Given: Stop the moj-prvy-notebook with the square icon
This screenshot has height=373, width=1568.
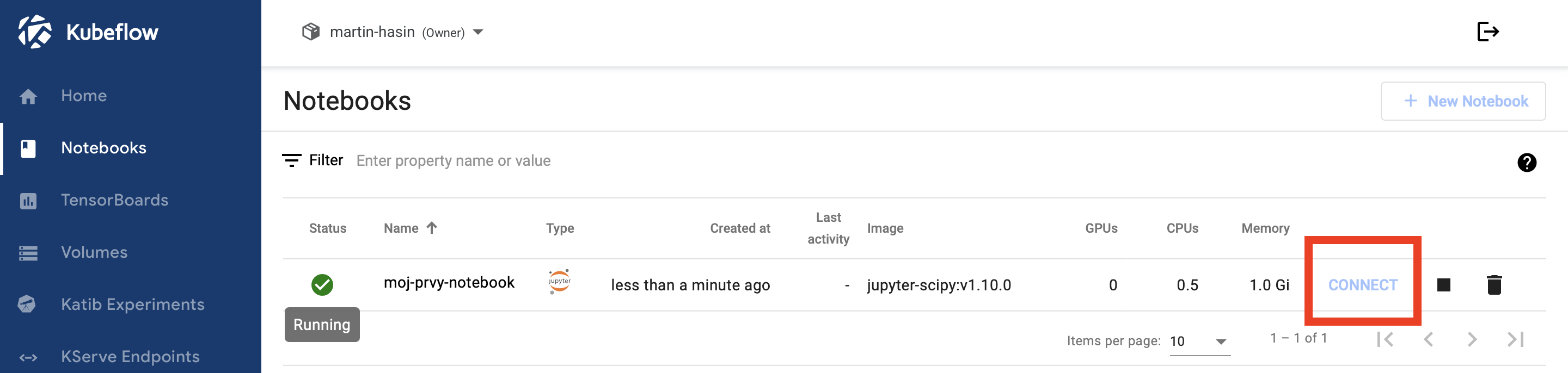Looking at the screenshot, I should pos(1443,285).
